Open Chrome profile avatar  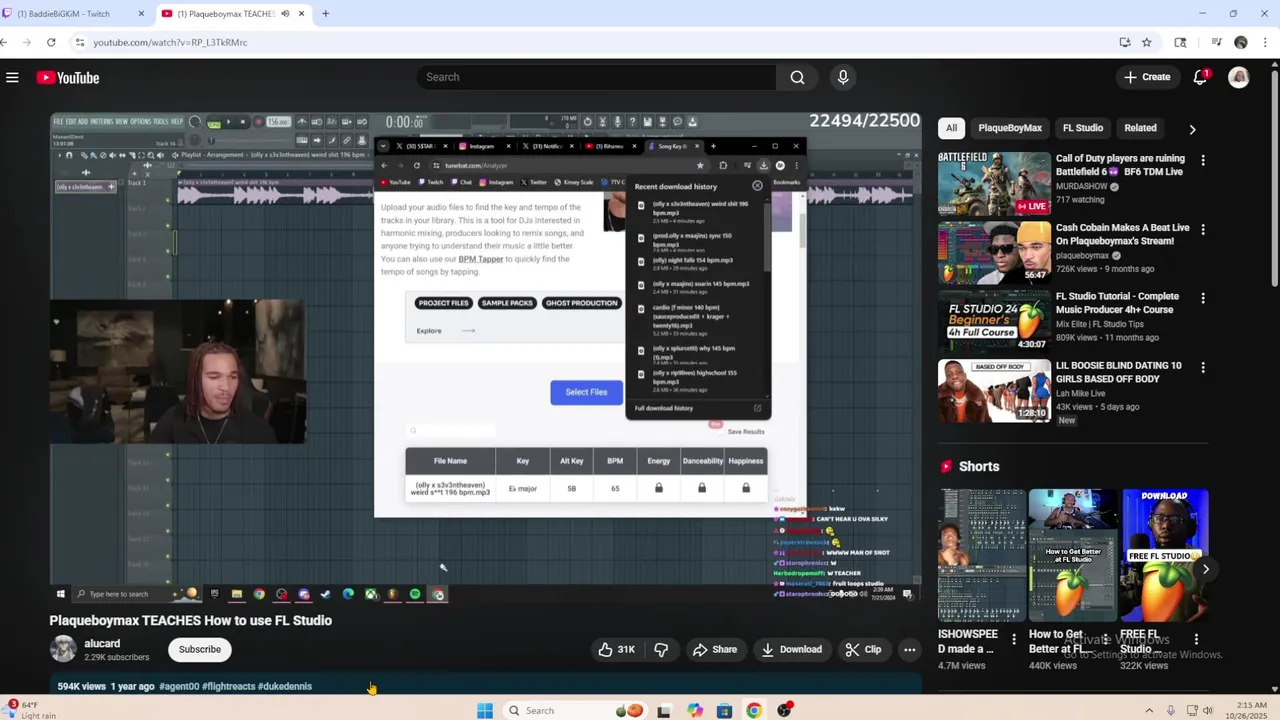coord(1241,42)
